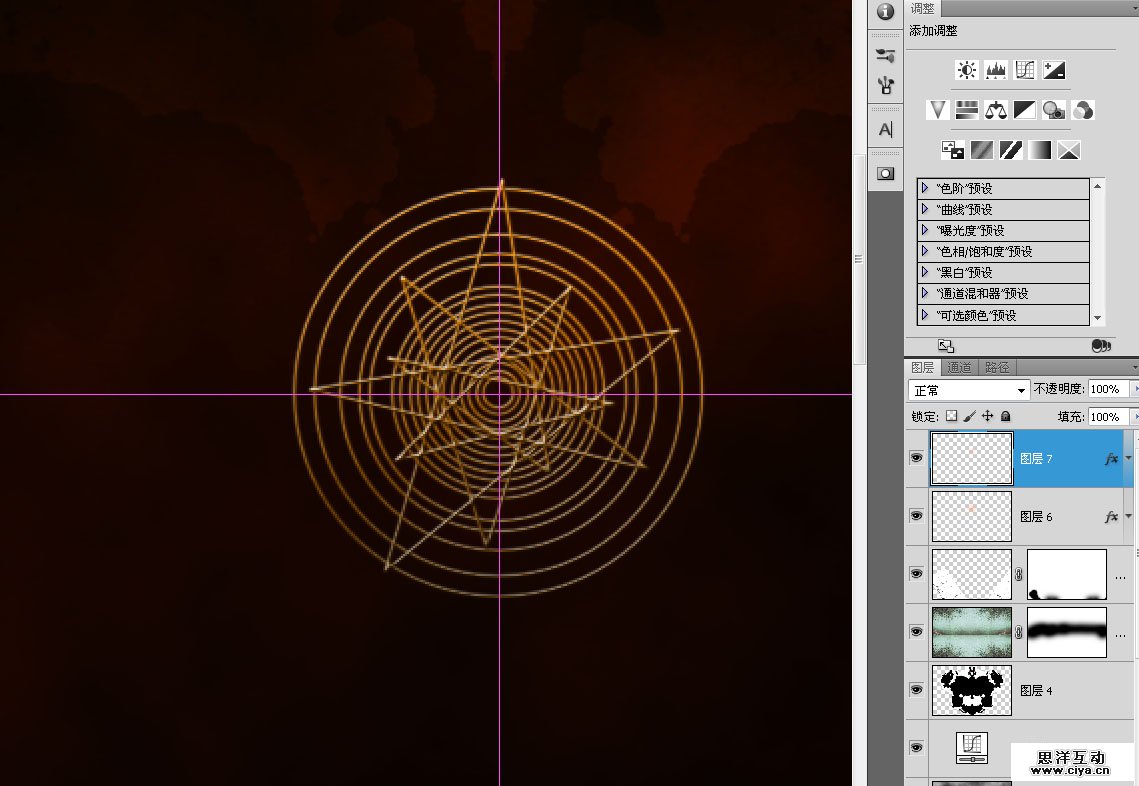Click the Invert adjustment icon
Image resolution: width=1139 pixels, height=786 pixels.
click(952, 150)
